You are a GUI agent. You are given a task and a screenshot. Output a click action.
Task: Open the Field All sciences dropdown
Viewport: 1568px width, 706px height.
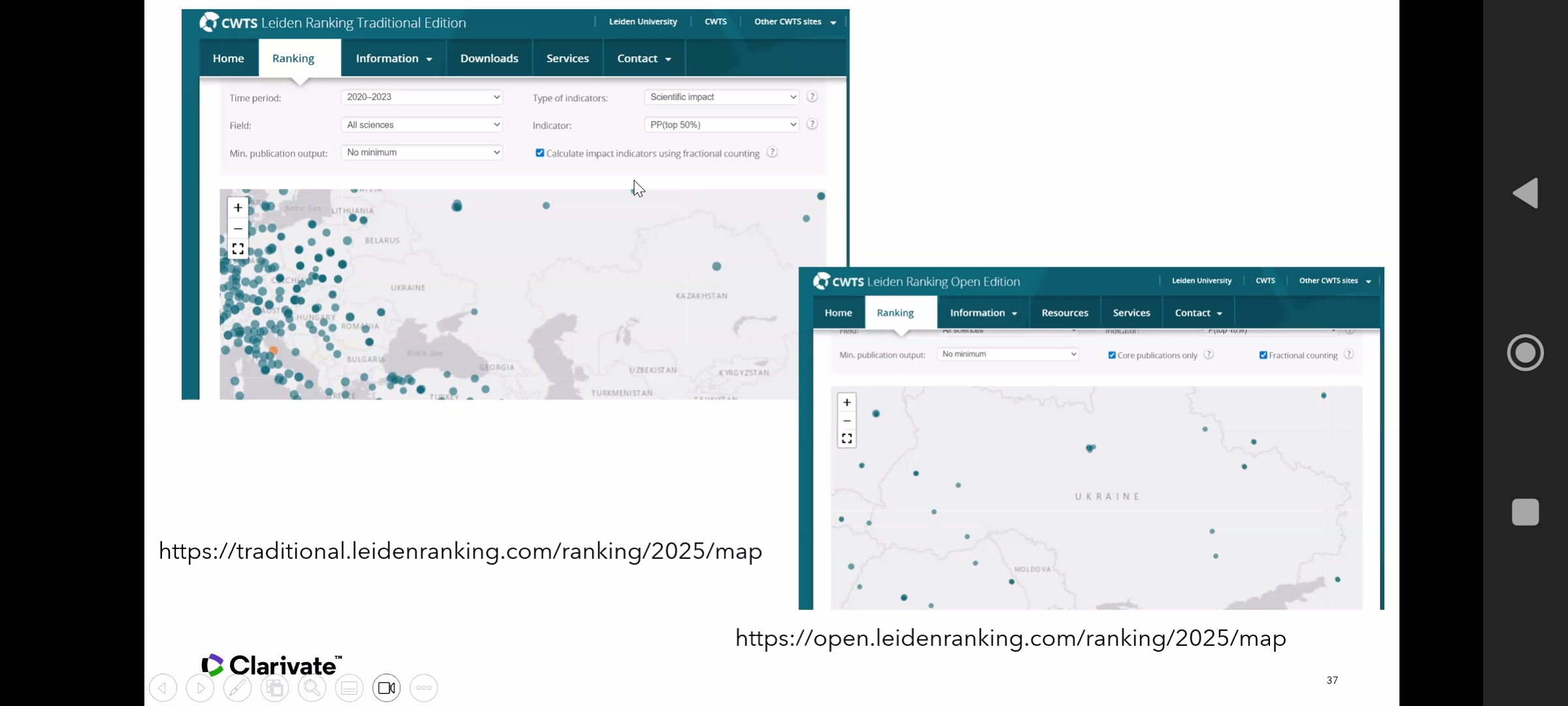pyautogui.click(x=421, y=124)
